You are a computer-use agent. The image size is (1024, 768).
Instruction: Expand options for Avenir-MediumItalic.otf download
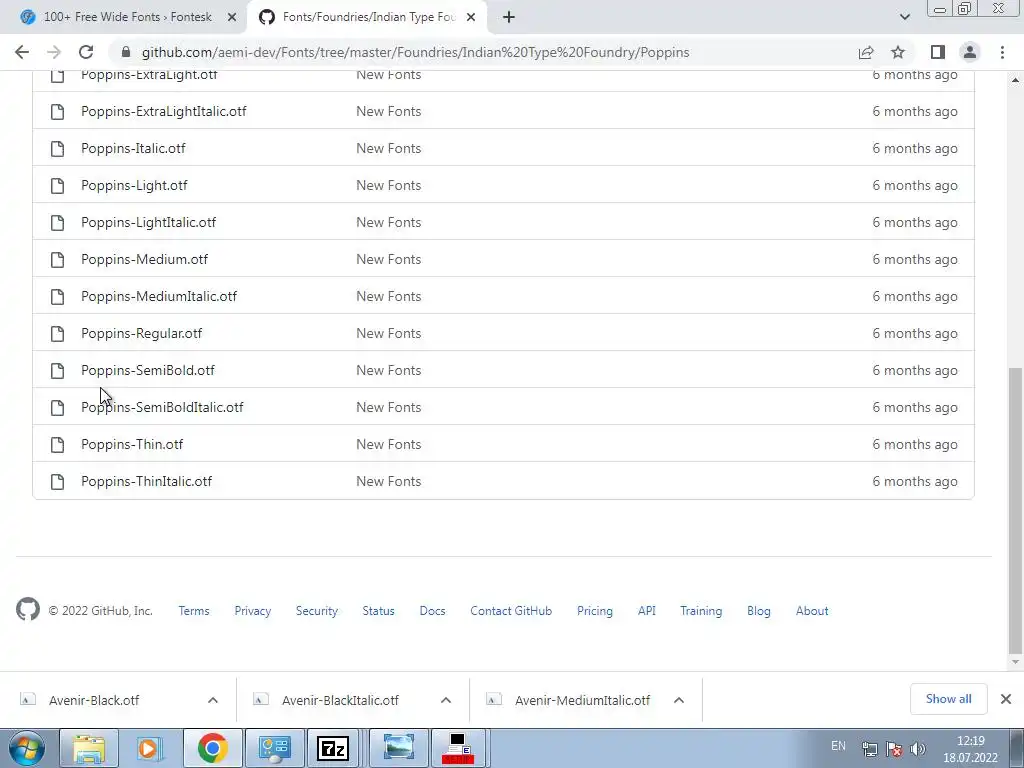679,700
